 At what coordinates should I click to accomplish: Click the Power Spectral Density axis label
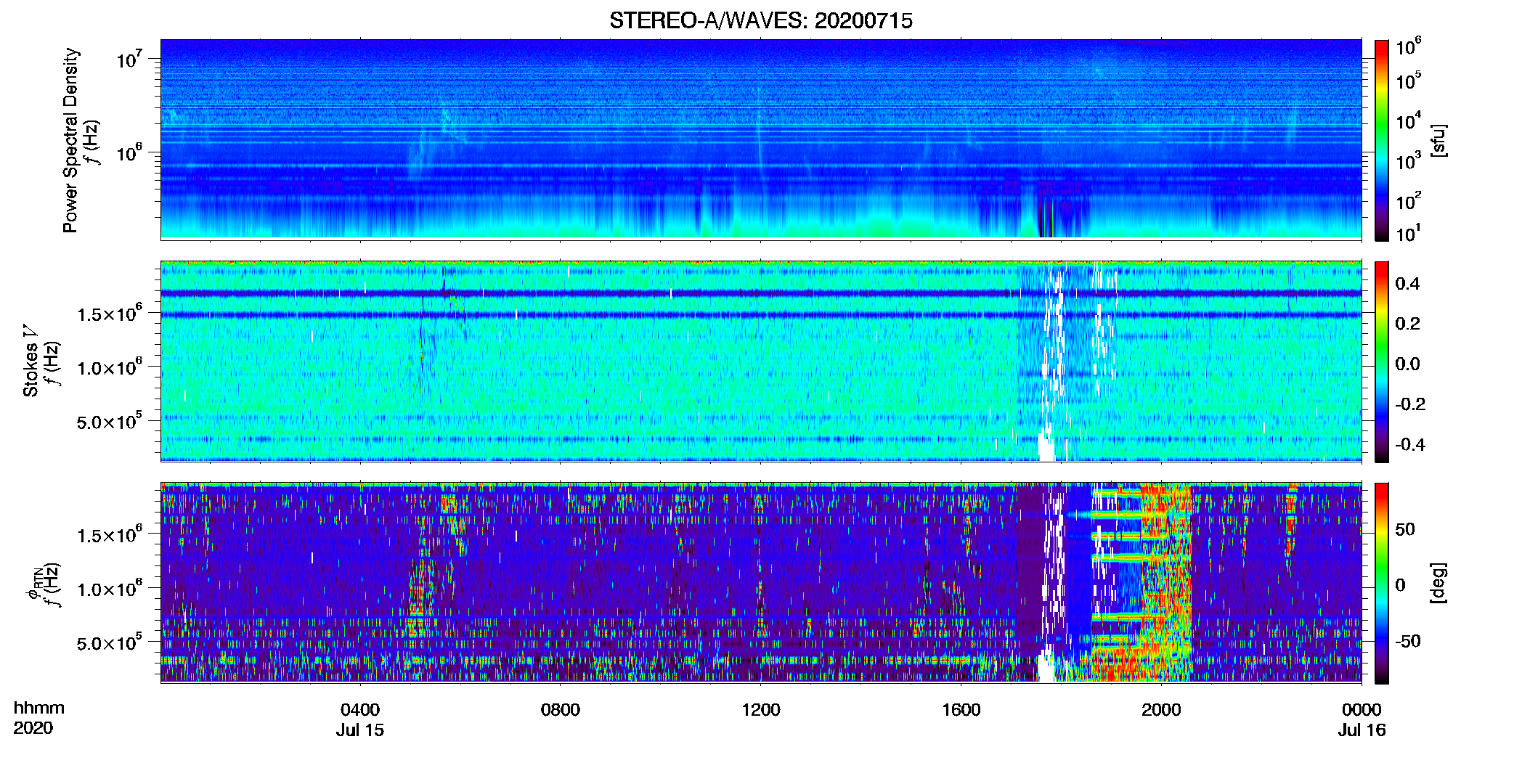(70, 140)
